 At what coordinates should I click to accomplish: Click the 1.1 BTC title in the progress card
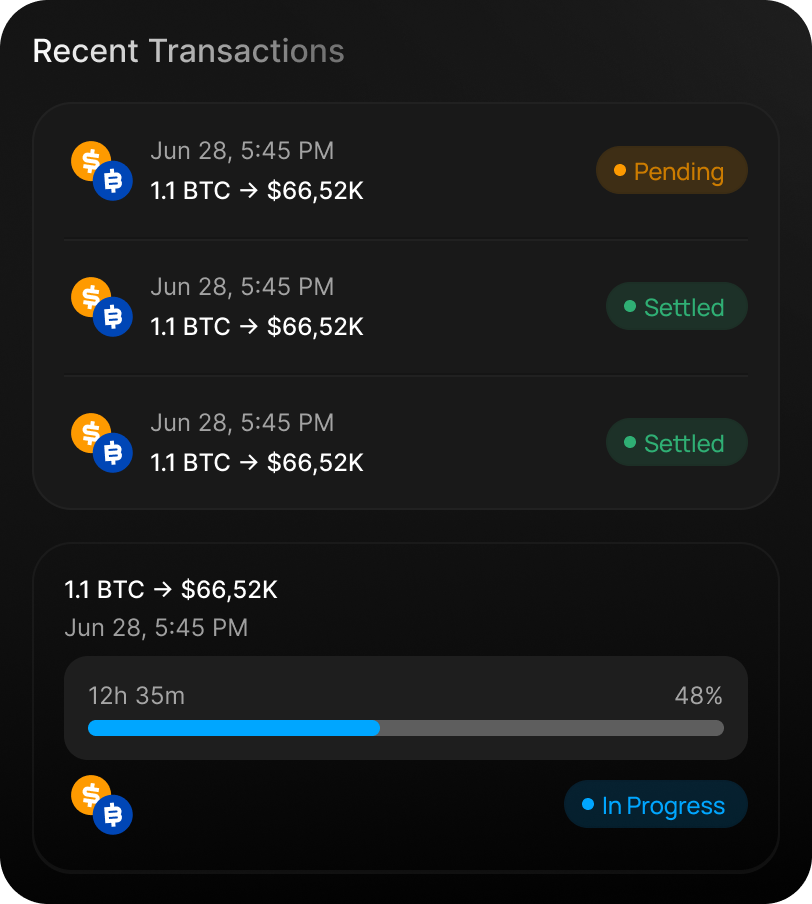[x=171, y=590]
